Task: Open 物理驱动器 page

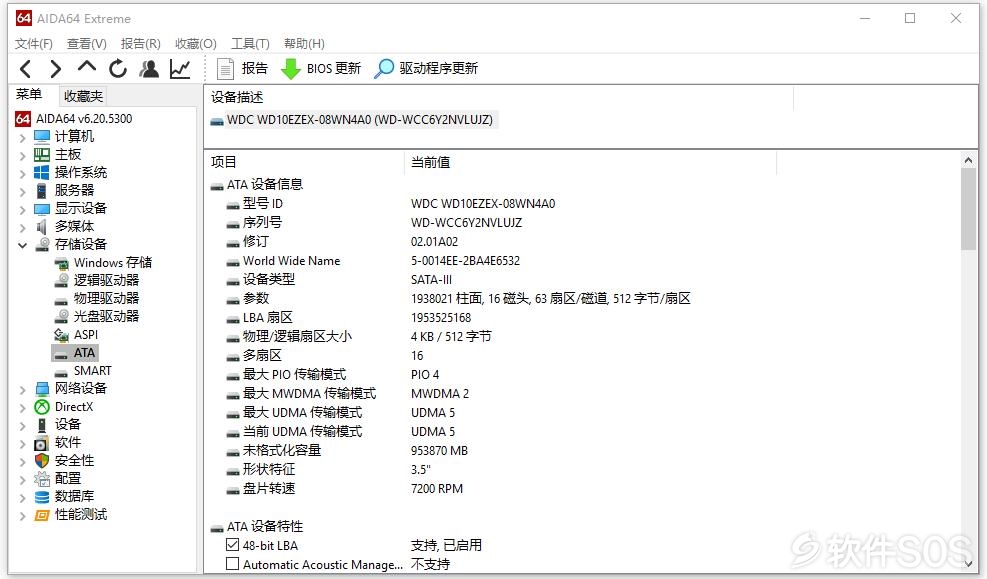Action: 106,298
